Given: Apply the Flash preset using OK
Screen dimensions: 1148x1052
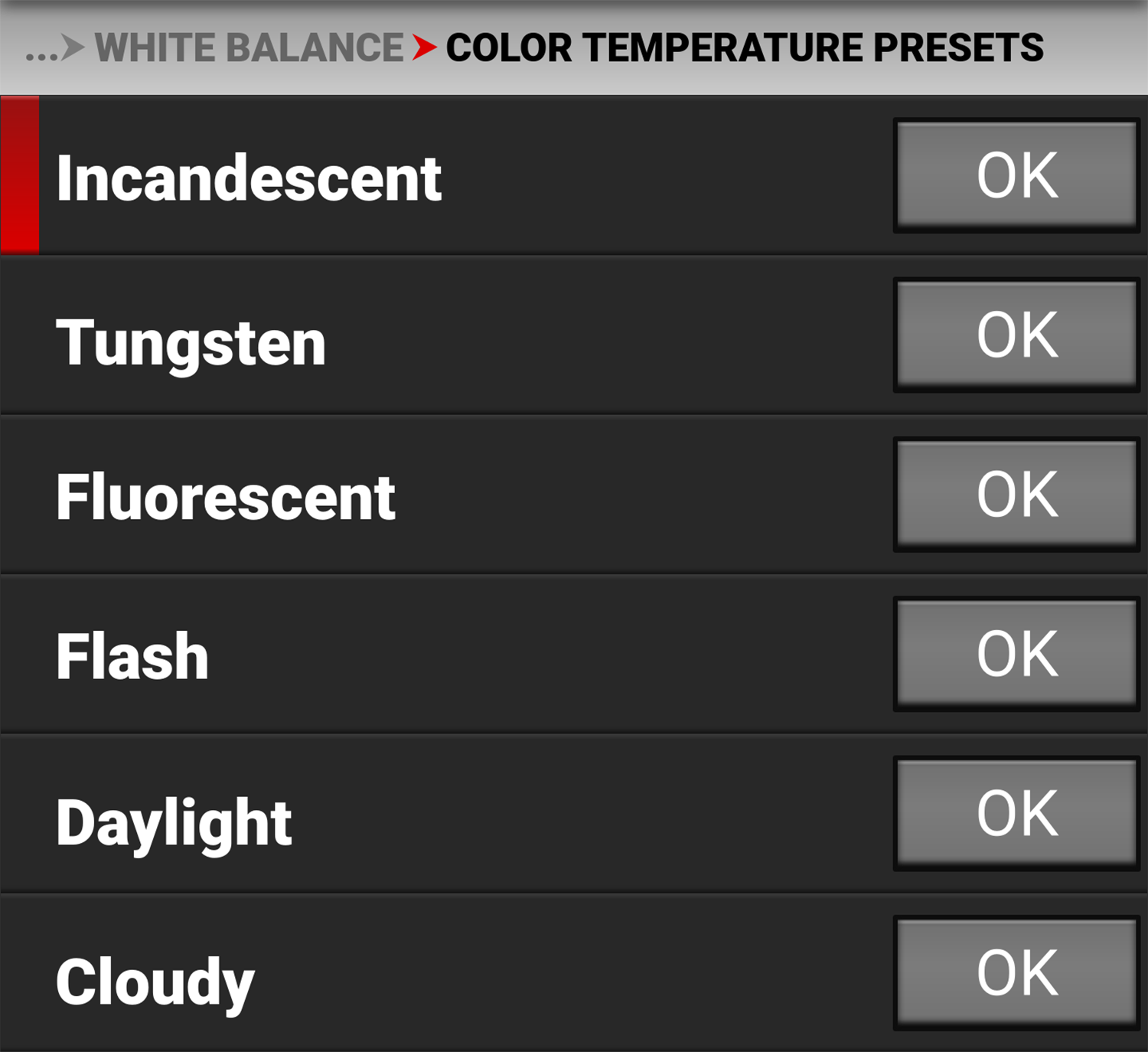Looking at the screenshot, I should click(1016, 655).
